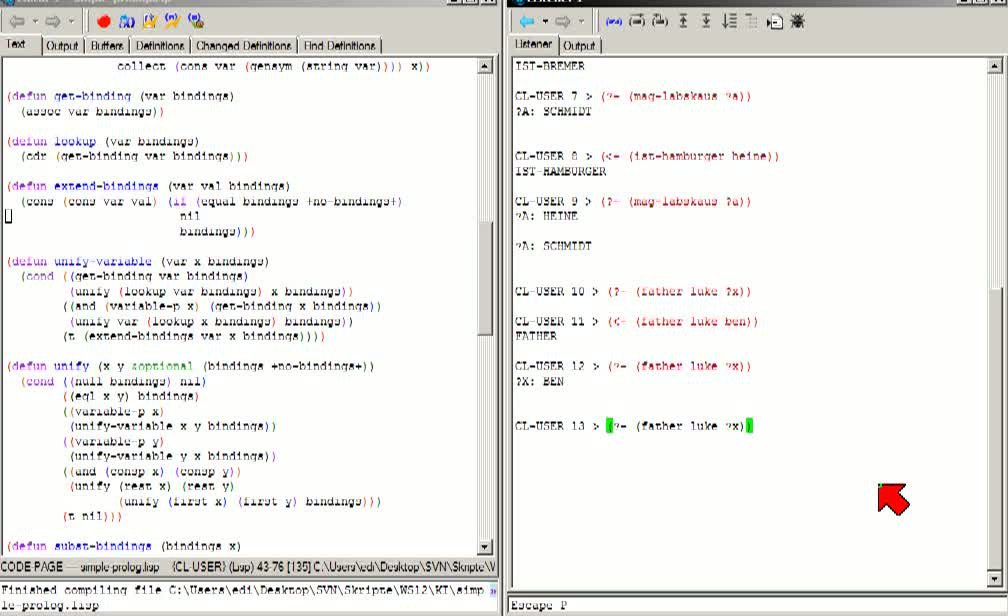Screen dimensions: 1008x616
Task: Click the 'IST-BREMER' output line in Listener
Action: coord(550,66)
